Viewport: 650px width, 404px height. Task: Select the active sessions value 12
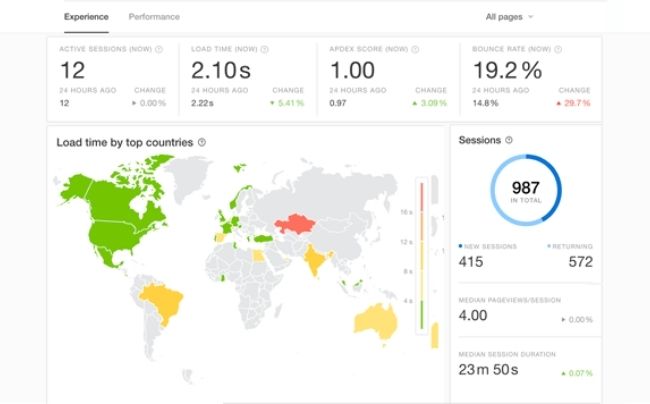click(x=73, y=70)
